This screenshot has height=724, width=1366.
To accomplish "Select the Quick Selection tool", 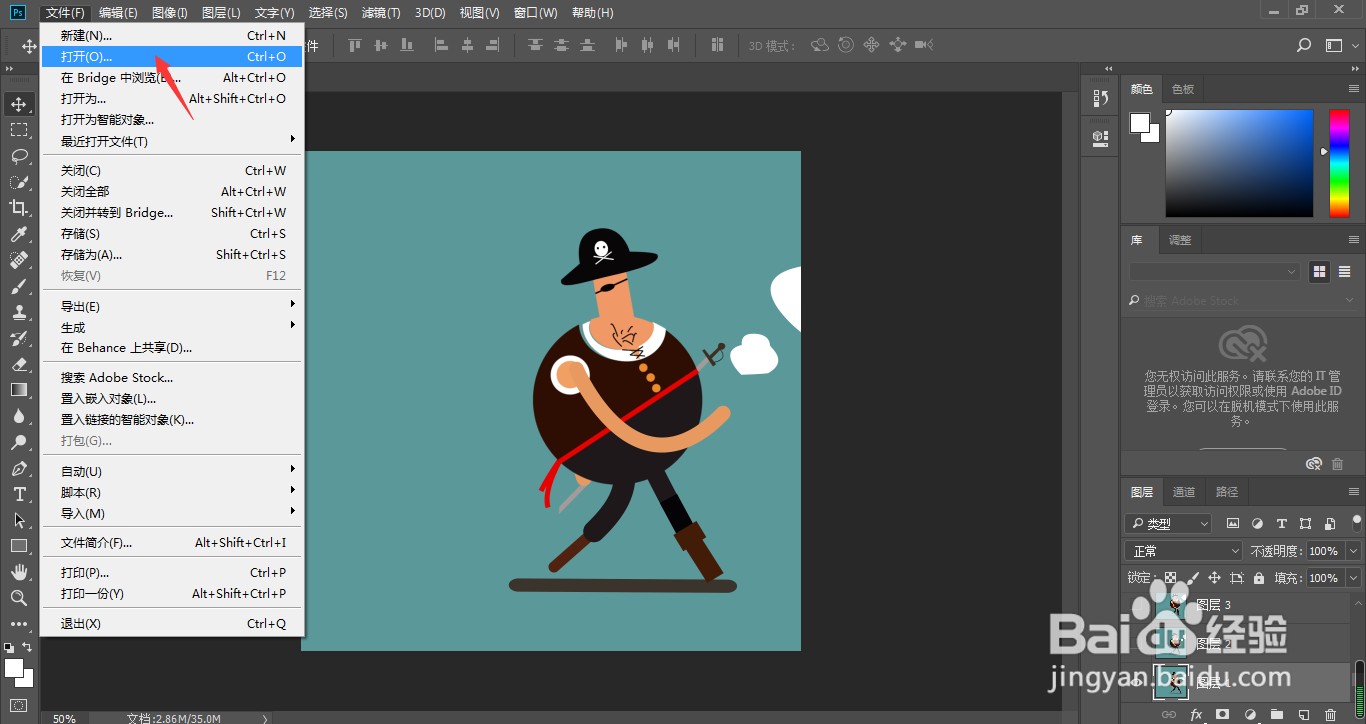I will 19,182.
